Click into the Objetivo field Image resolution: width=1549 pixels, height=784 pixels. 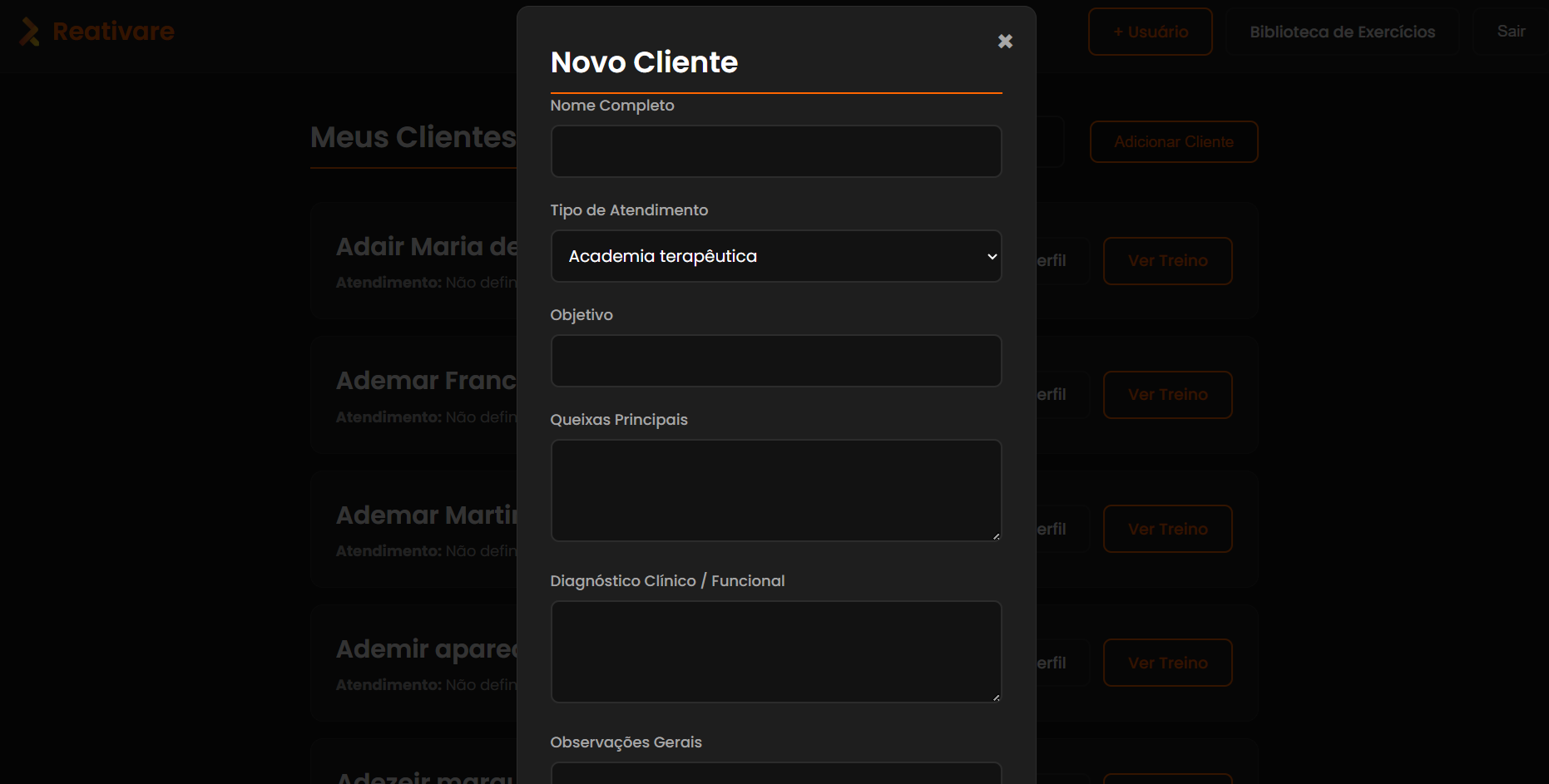coord(776,361)
